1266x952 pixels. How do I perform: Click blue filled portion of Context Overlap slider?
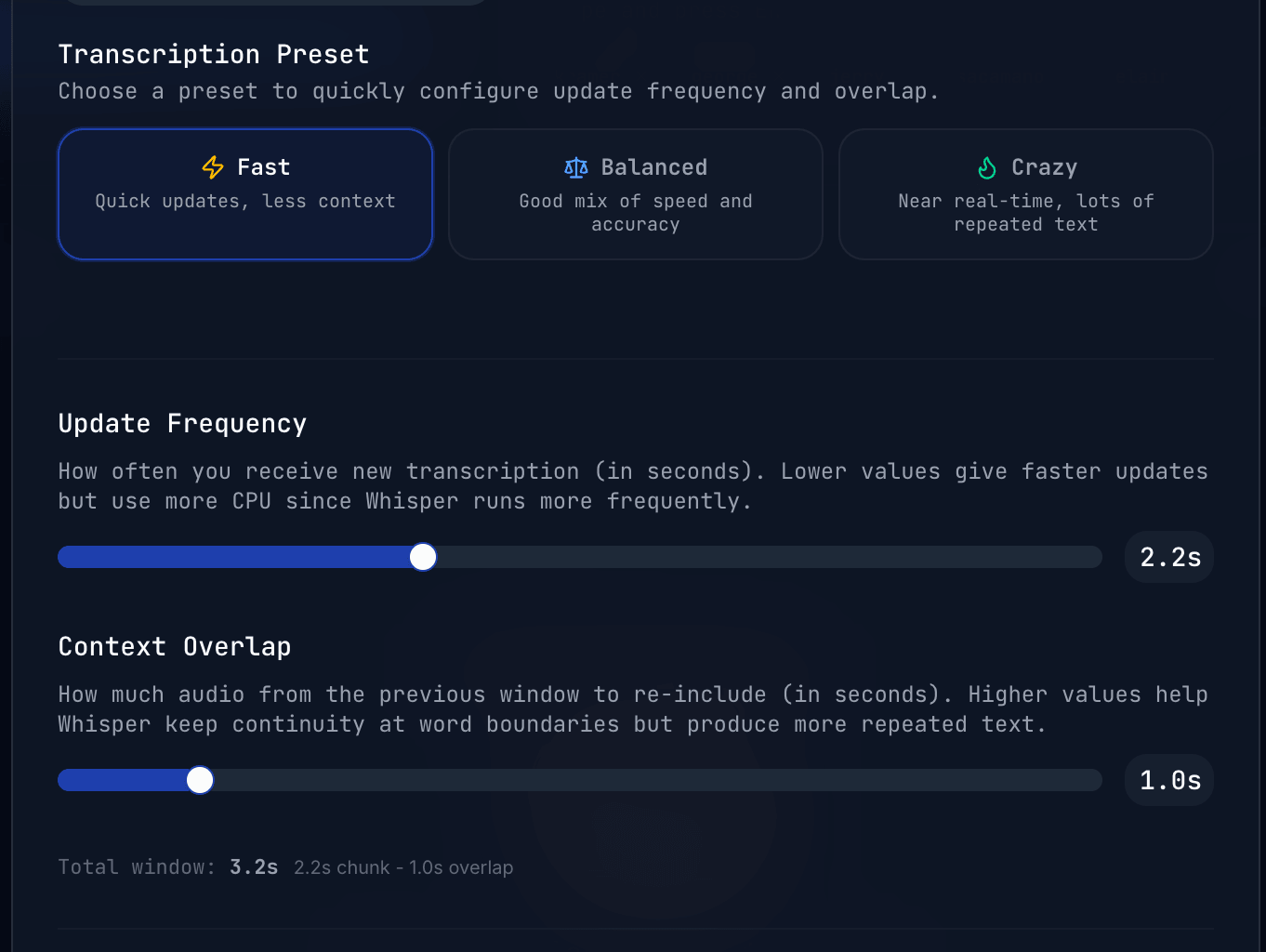click(121, 780)
